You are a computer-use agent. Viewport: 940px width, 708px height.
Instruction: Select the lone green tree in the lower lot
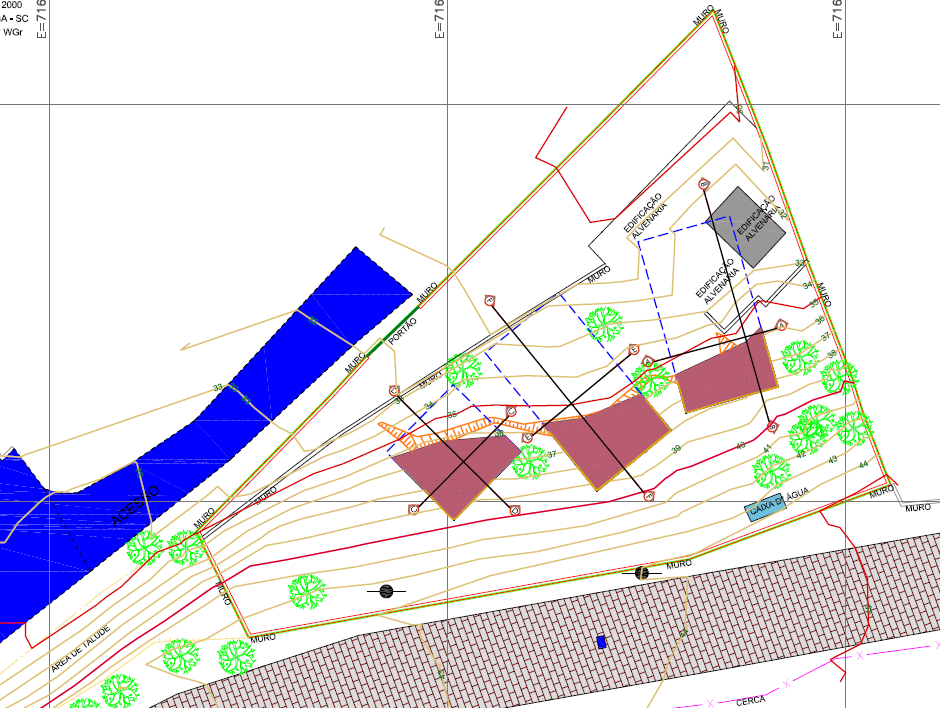click(x=307, y=591)
